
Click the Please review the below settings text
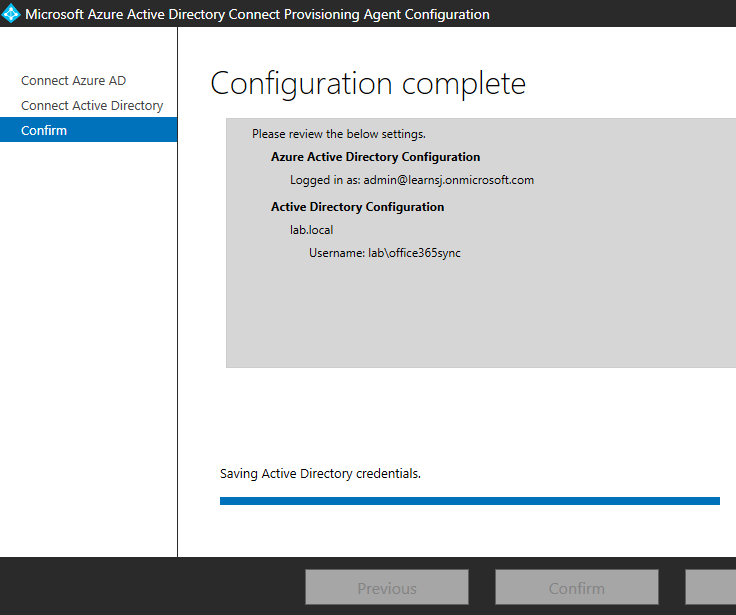point(338,134)
